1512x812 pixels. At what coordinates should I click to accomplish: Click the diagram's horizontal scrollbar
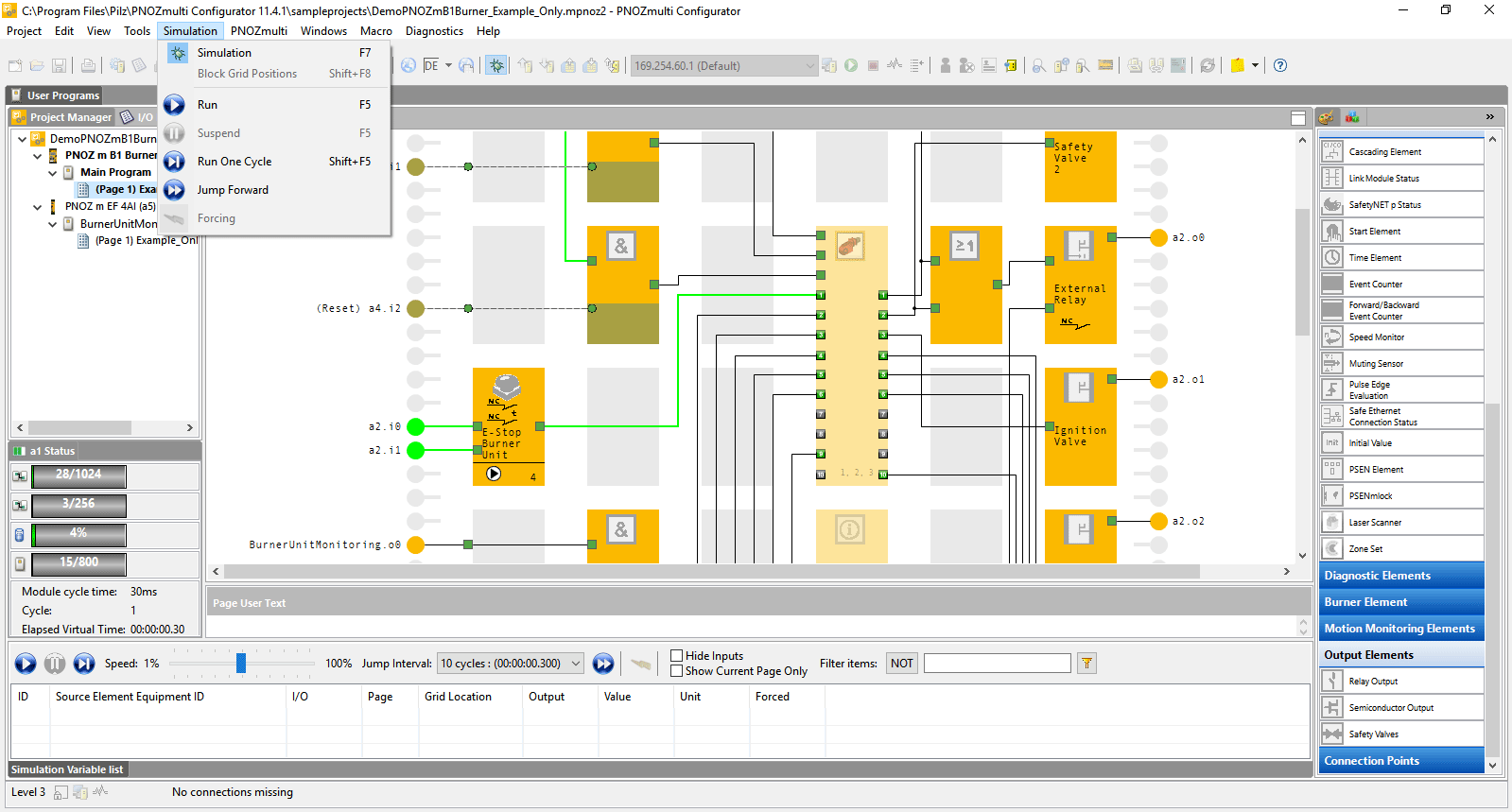pos(711,572)
